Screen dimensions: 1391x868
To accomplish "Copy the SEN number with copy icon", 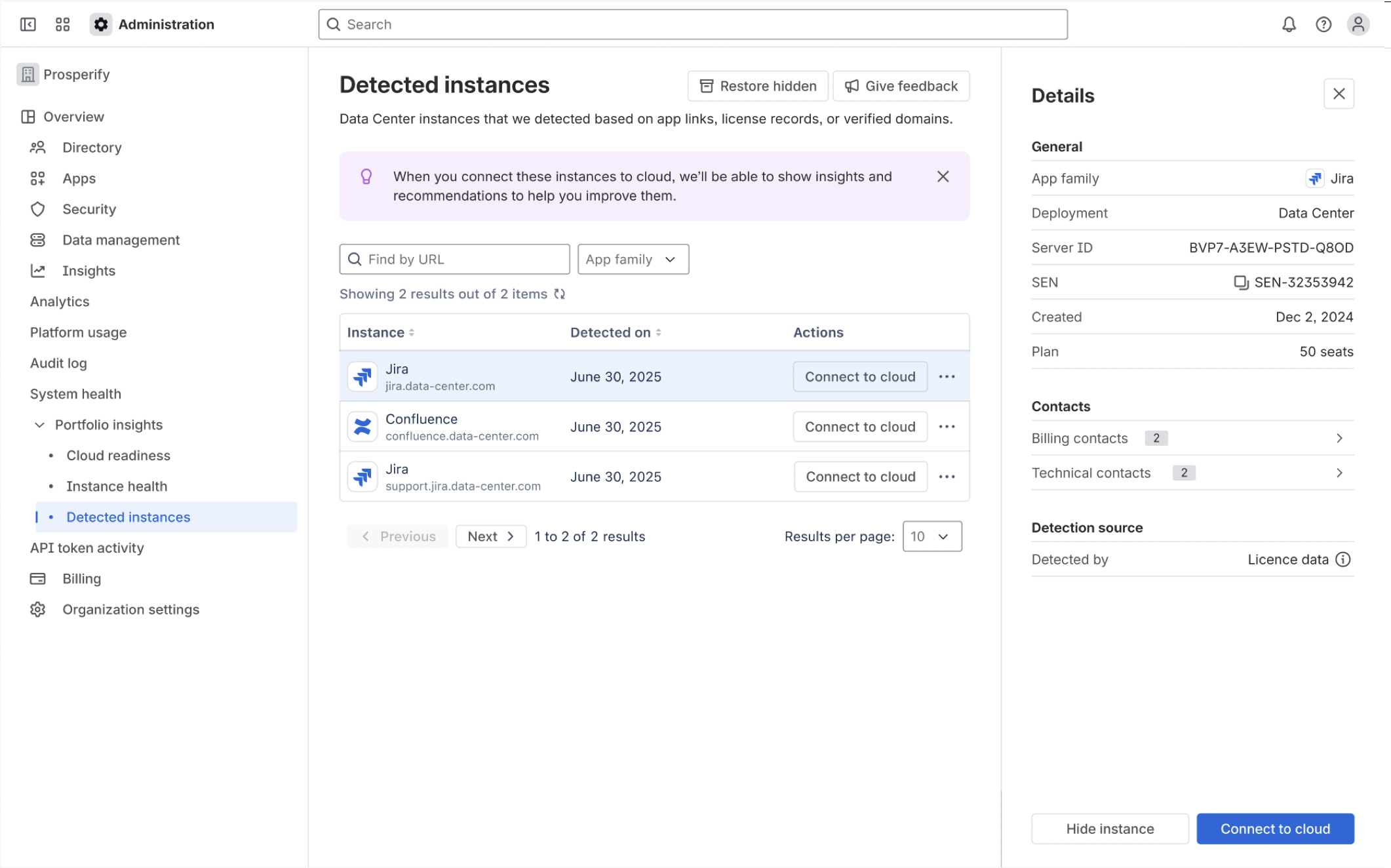I will click(1240, 282).
